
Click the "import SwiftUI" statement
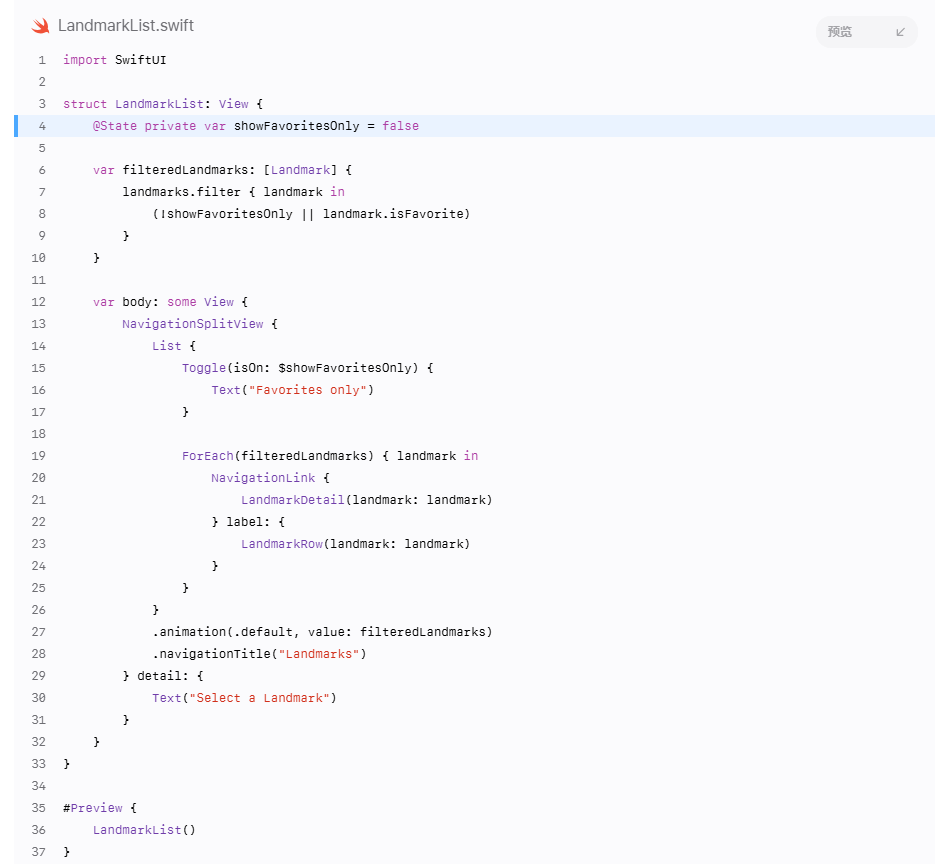coord(114,60)
